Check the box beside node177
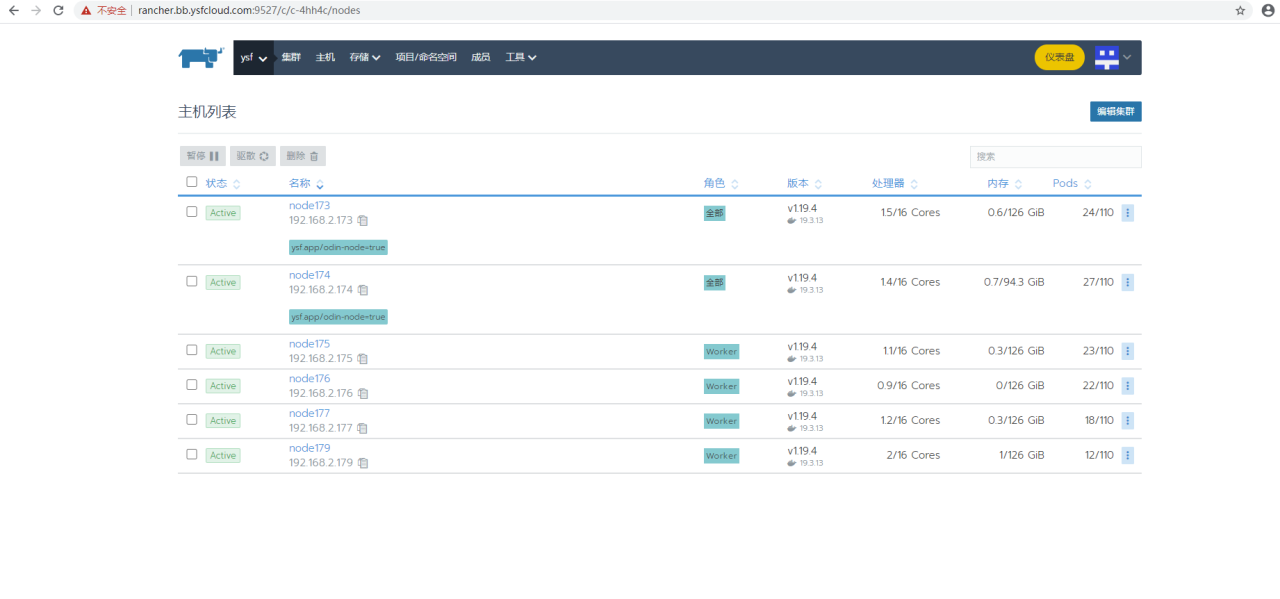Image resolution: width=1280 pixels, height=599 pixels. [192, 419]
